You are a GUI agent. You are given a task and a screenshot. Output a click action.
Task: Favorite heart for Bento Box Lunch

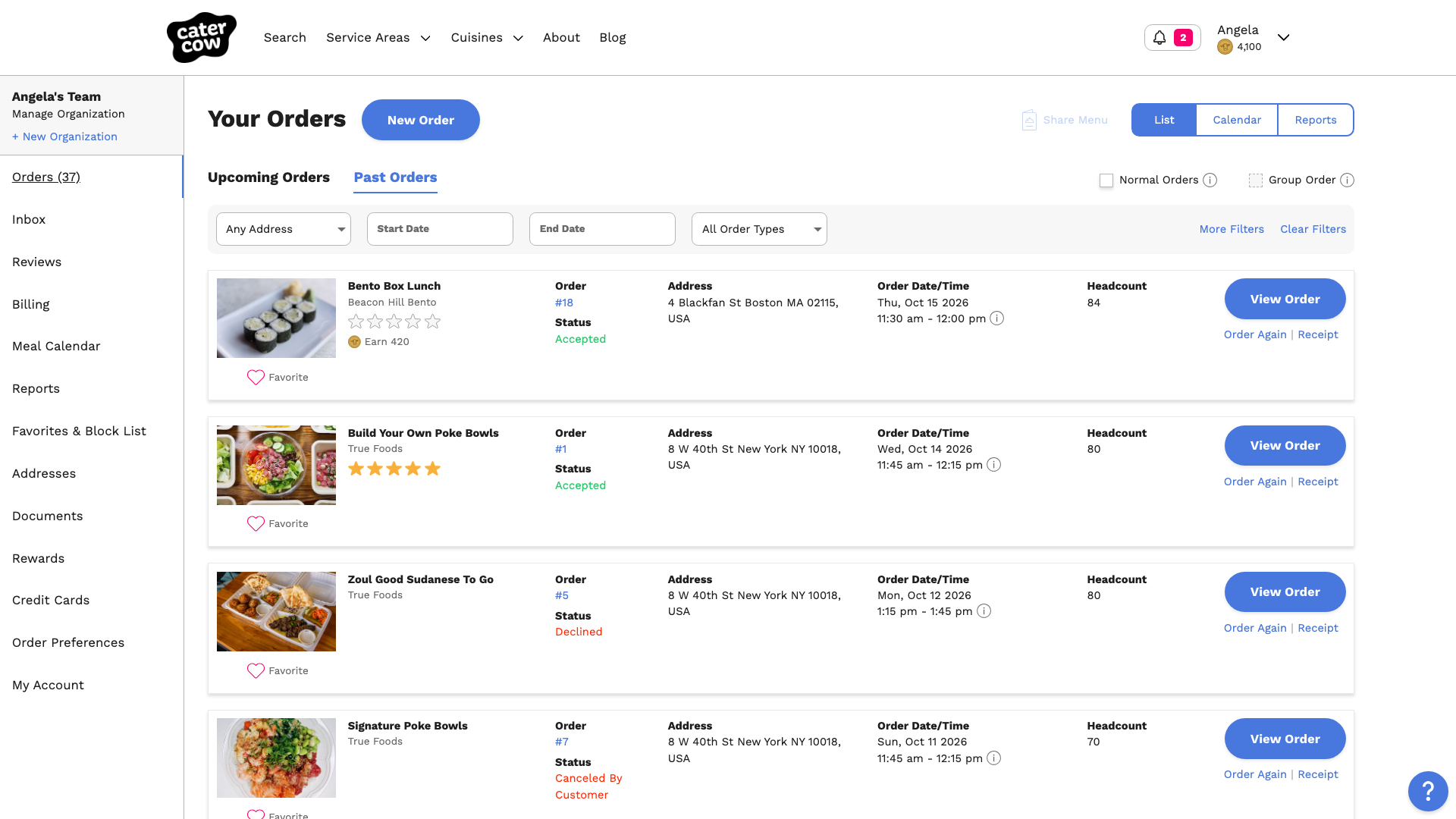pyautogui.click(x=256, y=378)
